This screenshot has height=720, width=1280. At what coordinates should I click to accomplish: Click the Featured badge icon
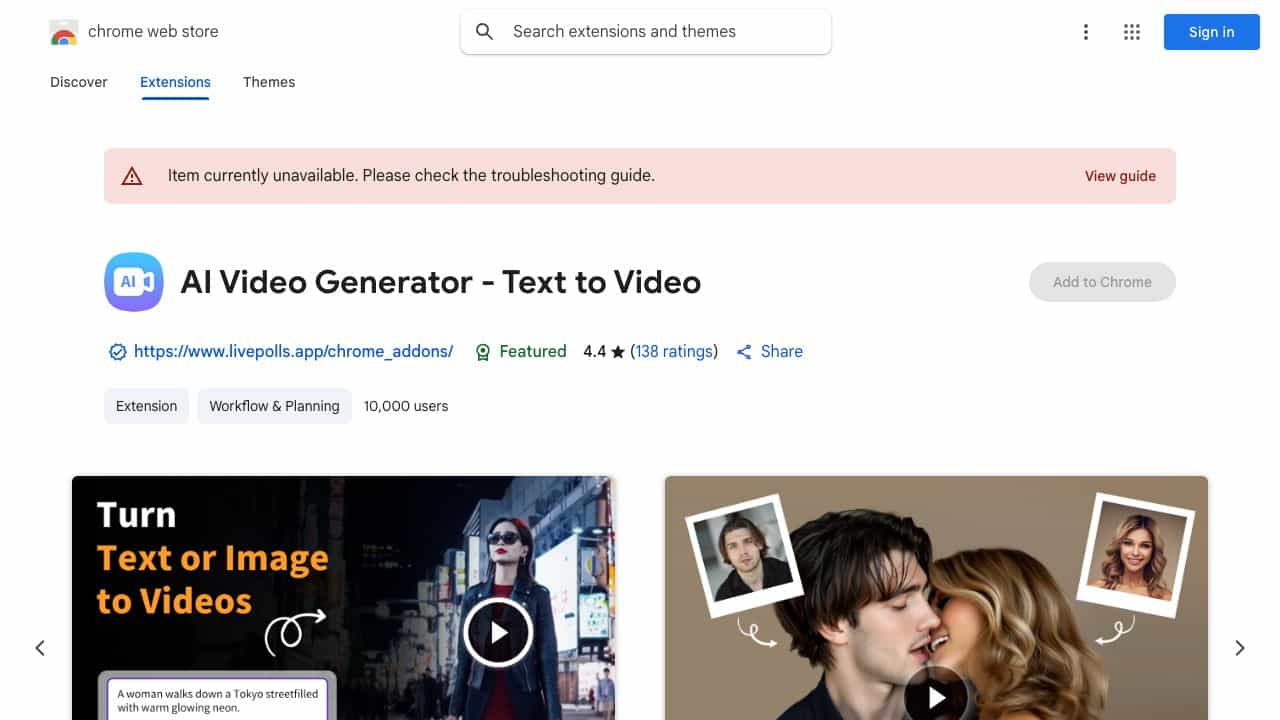click(x=483, y=352)
